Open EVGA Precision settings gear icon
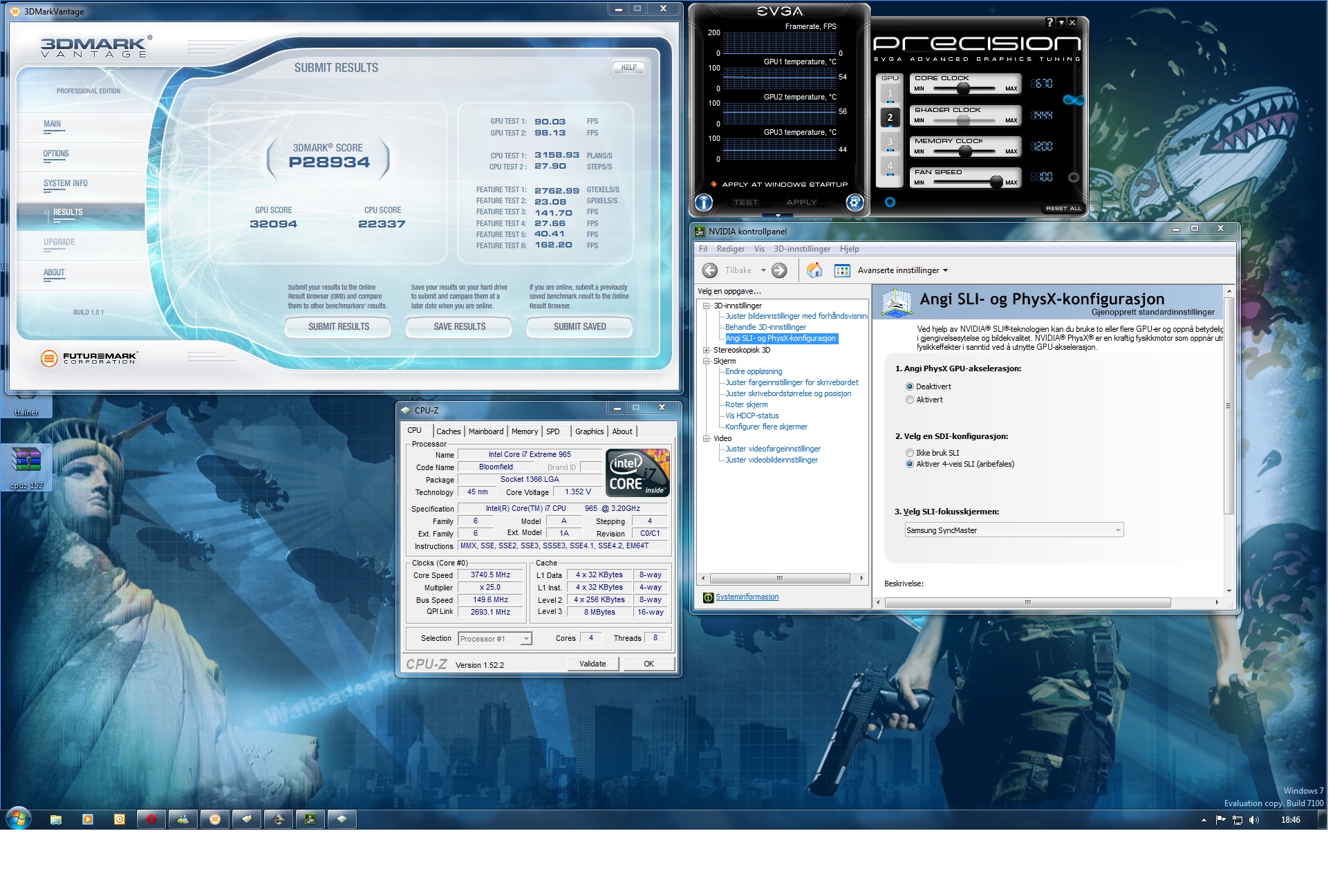Viewport: 1344px width, 896px height. pyautogui.click(x=855, y=203)
